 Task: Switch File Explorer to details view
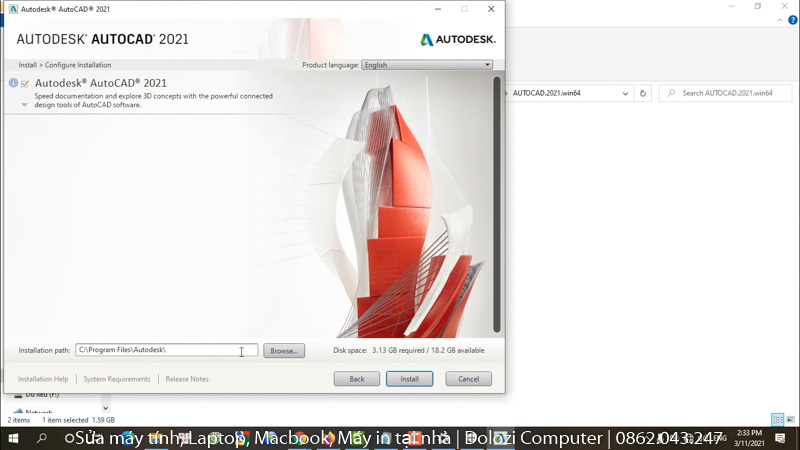pos(778,419)
